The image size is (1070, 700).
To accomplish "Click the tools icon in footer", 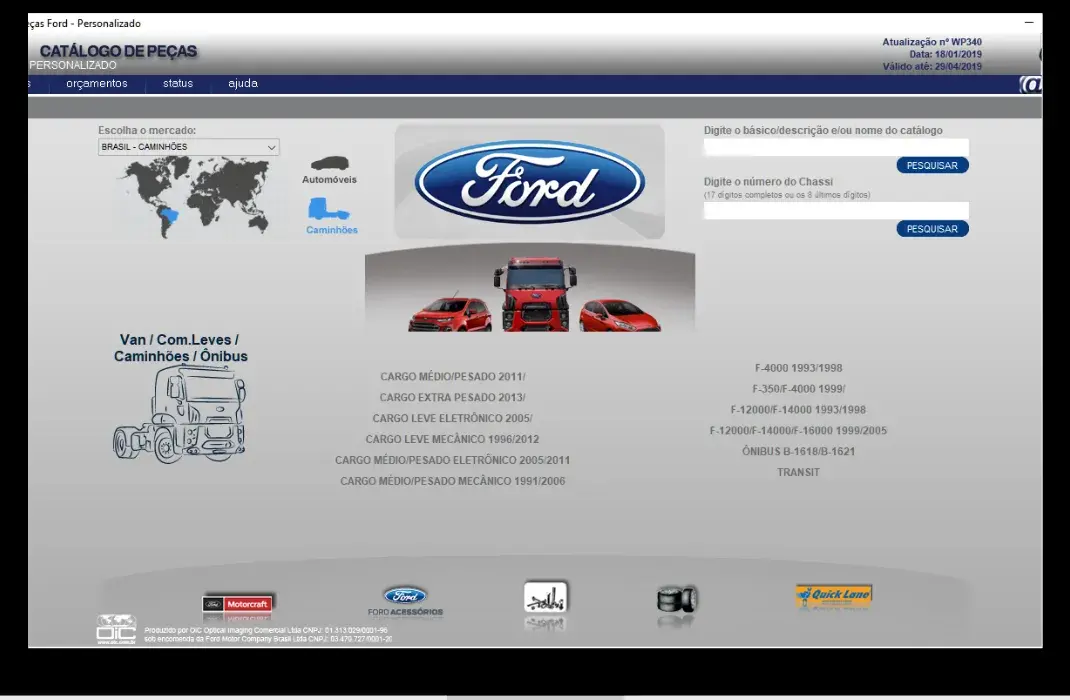I will pos(545,597).
